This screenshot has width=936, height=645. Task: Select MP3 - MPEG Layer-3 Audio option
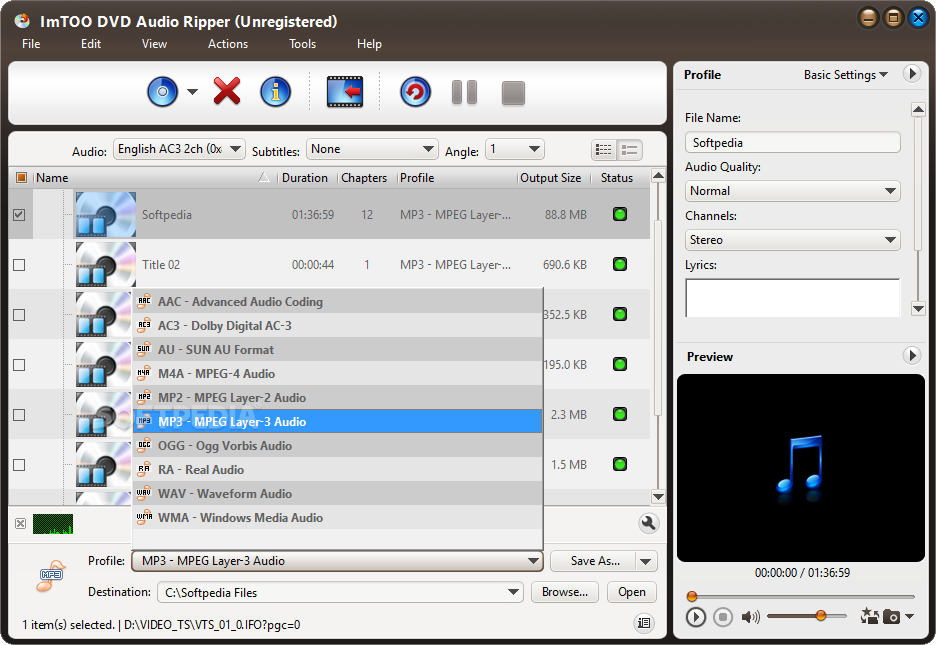coord(337,421)
